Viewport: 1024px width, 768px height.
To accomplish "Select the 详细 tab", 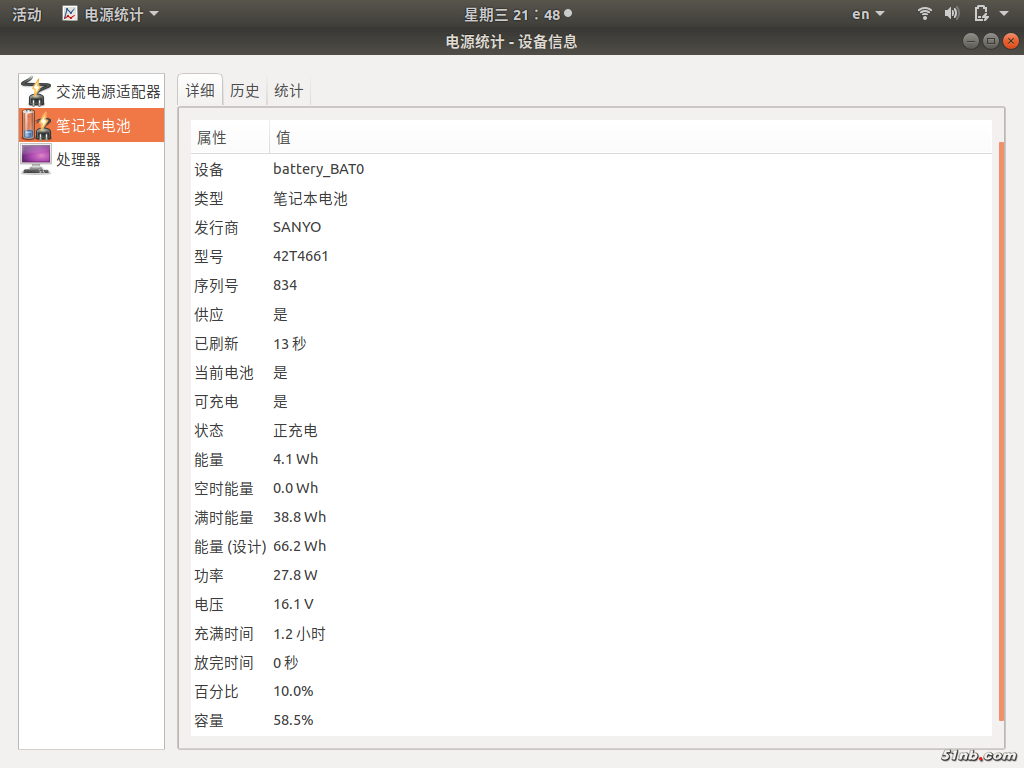I will pyautogui.click(x=200, y=90).
